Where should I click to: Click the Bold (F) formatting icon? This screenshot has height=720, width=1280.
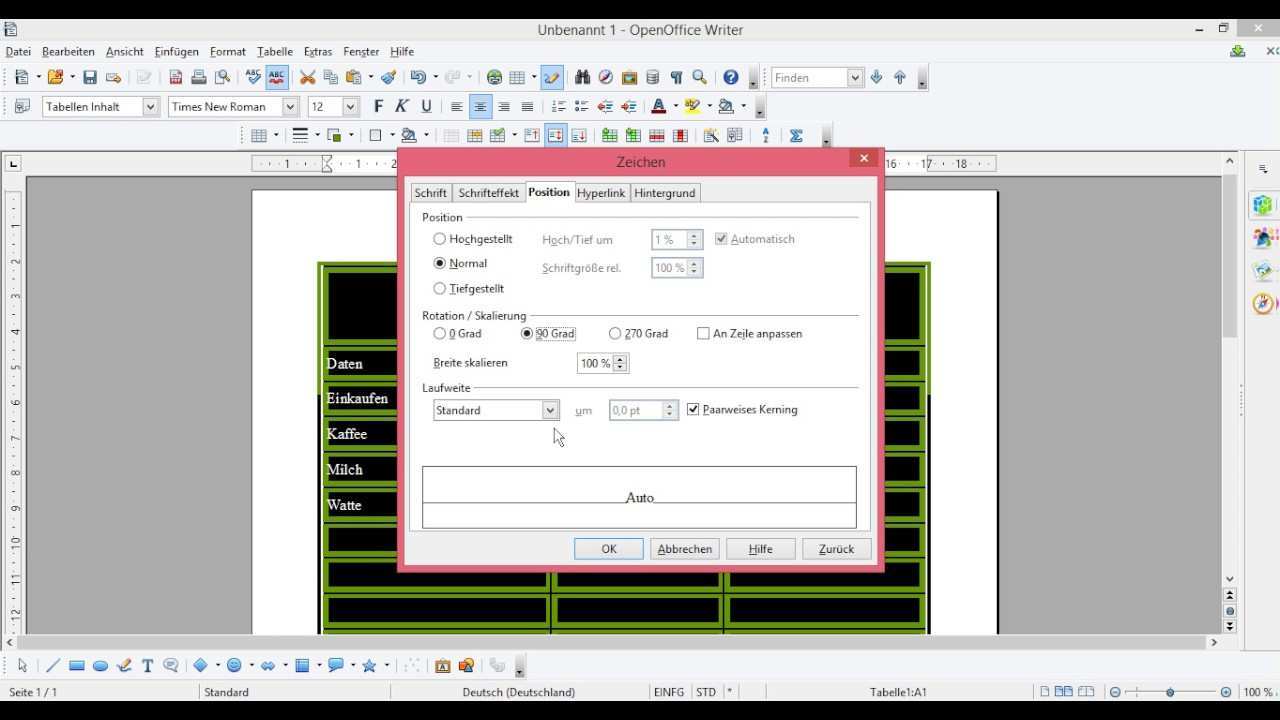coord(378,107)
